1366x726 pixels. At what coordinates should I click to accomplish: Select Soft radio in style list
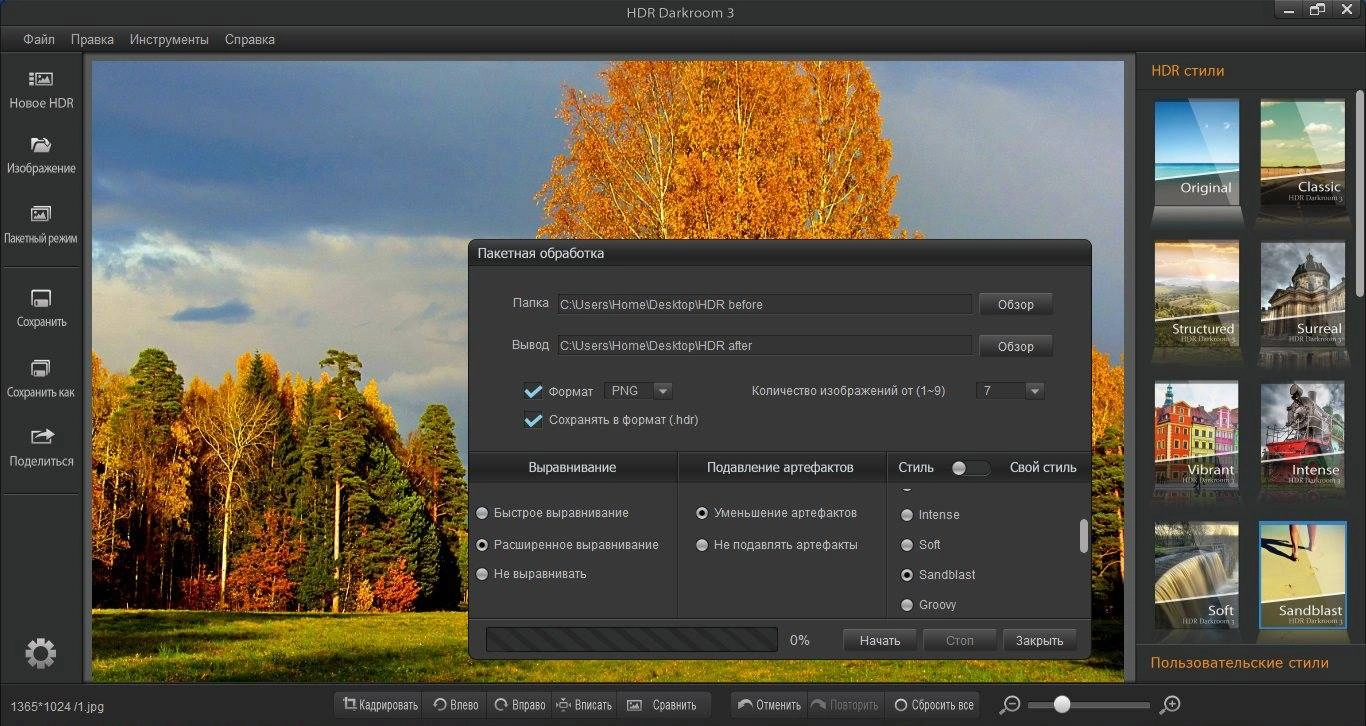click(x=907, y=545)
